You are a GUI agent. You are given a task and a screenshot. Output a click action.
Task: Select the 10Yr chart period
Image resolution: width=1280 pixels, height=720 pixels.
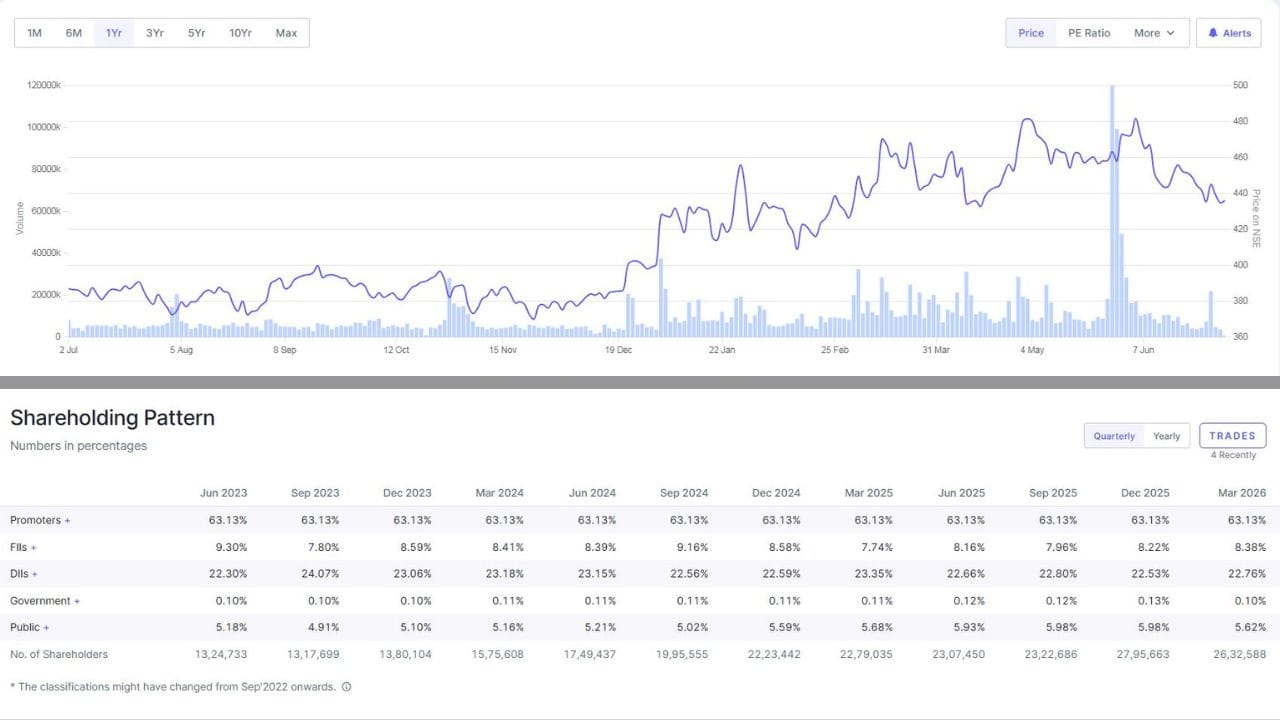point(240,33)
